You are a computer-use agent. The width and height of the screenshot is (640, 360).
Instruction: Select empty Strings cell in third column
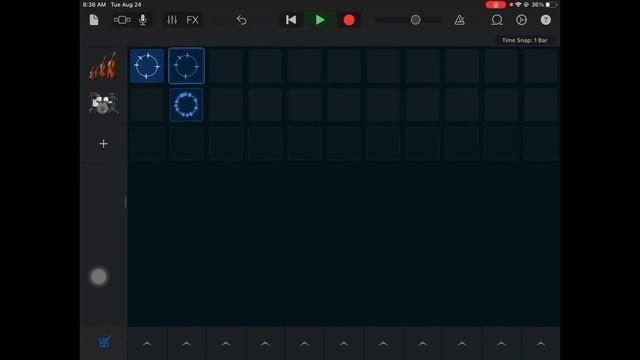[226, 66]
